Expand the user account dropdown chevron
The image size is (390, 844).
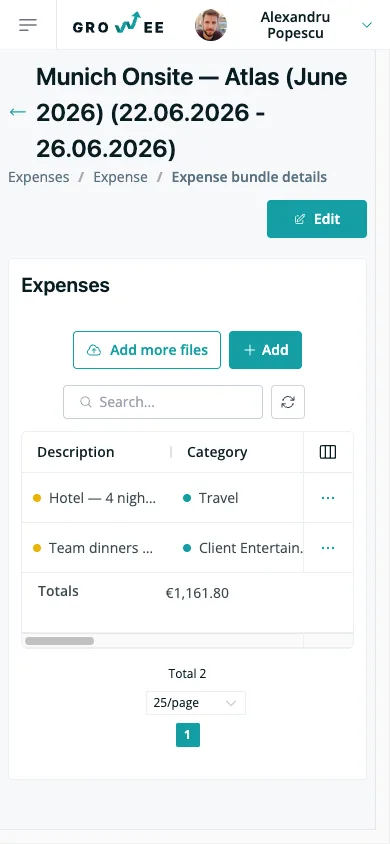(367, 25)
